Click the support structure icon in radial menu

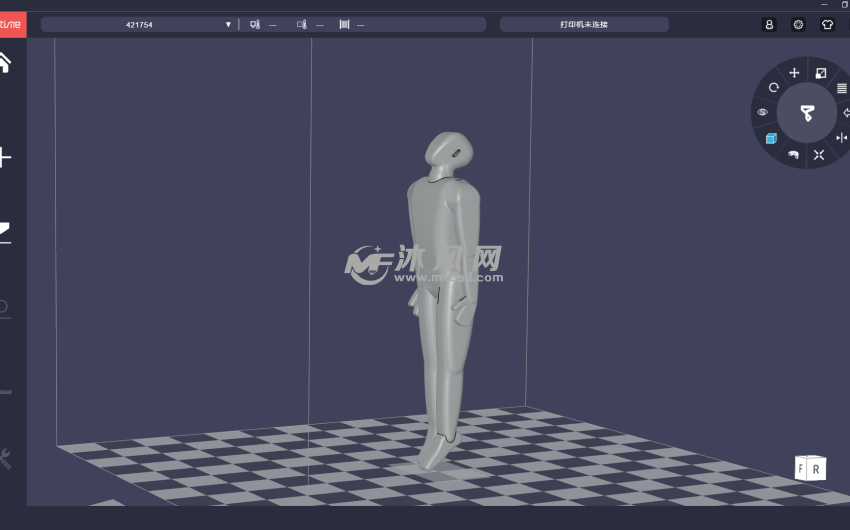tap(794, 154)
